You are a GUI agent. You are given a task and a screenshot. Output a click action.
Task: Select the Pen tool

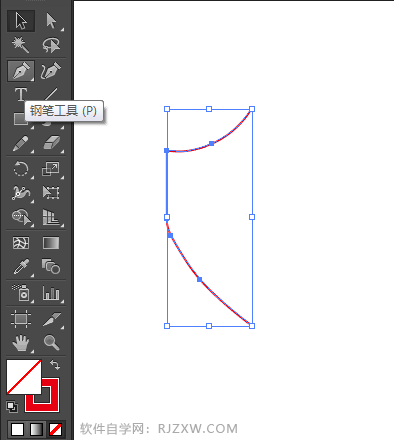[x=21, y=71]
